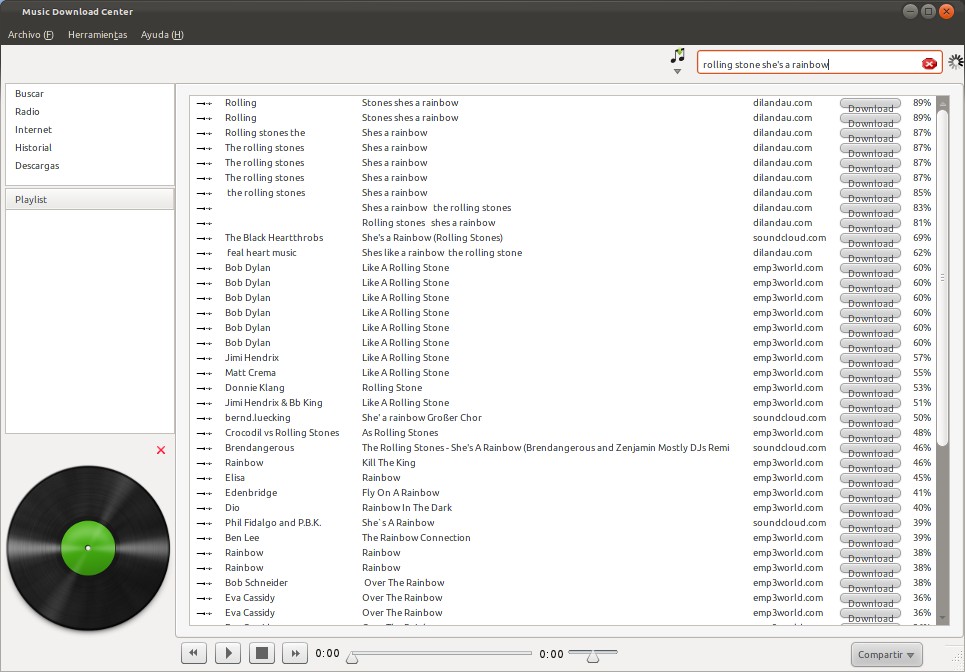
Task: Play the current track
Action: tap(227, 652)
